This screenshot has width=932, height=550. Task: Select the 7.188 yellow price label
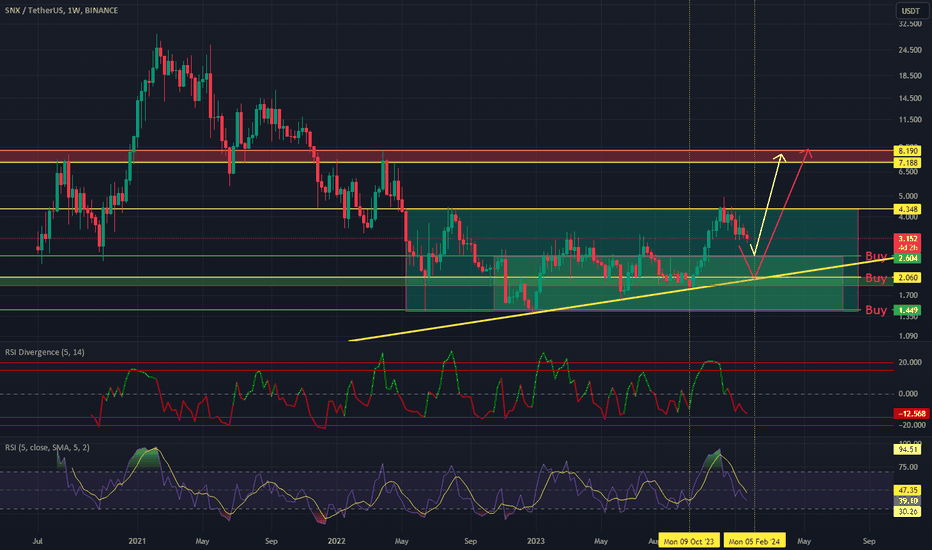[x=908, y=162]
